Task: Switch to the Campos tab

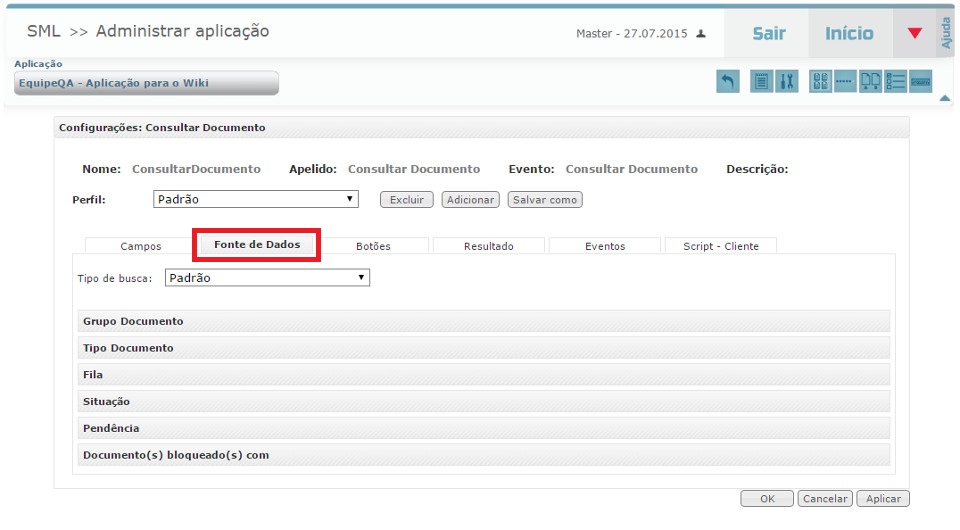Action: [140, 246]
